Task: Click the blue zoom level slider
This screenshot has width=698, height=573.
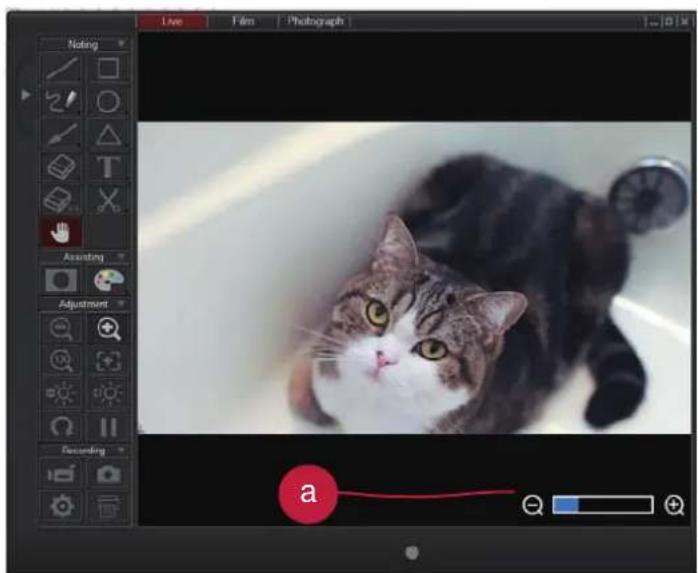Action: tap(603, 505)
